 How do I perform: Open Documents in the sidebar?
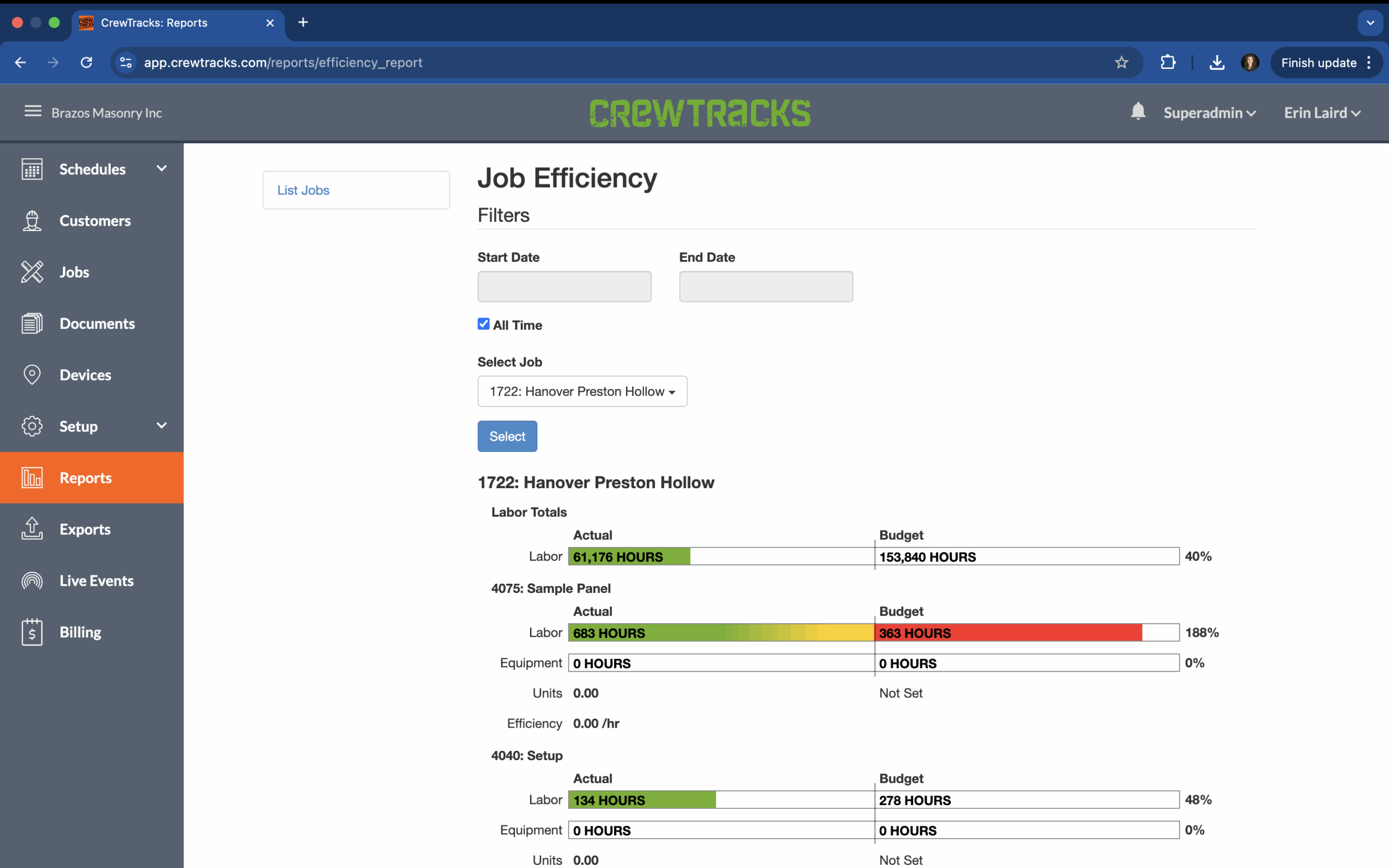click(x=92, y=324)
